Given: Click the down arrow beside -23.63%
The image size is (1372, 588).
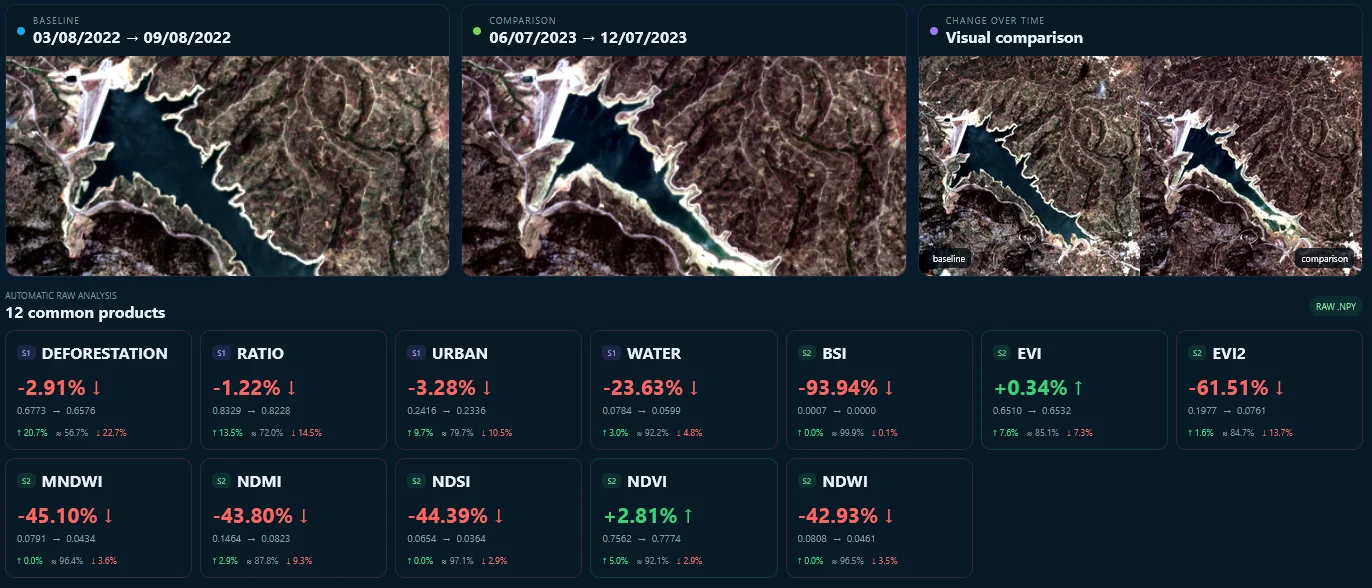Looking at the screenshot, I should [x=692, y=388].
